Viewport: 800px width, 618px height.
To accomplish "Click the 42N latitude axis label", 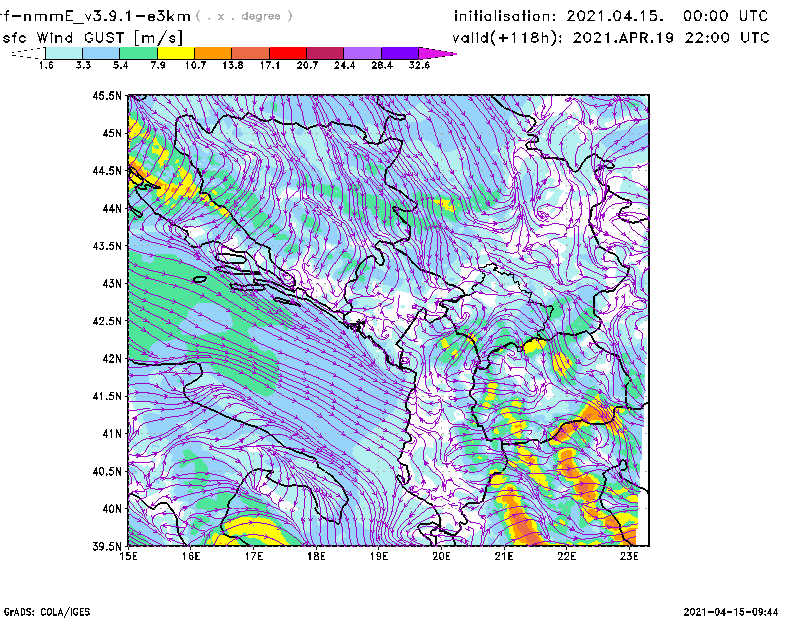I will 111,358.
